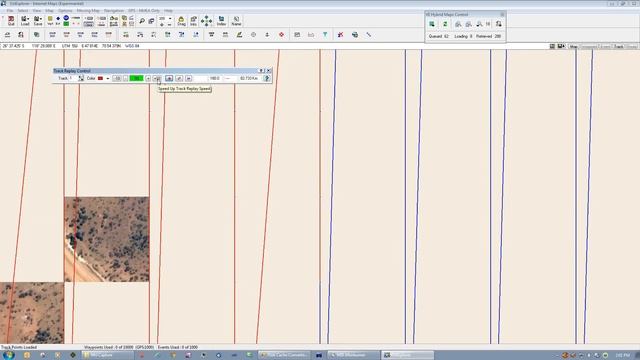
Task: Open the Options menu
Action: tap(65, 11)
